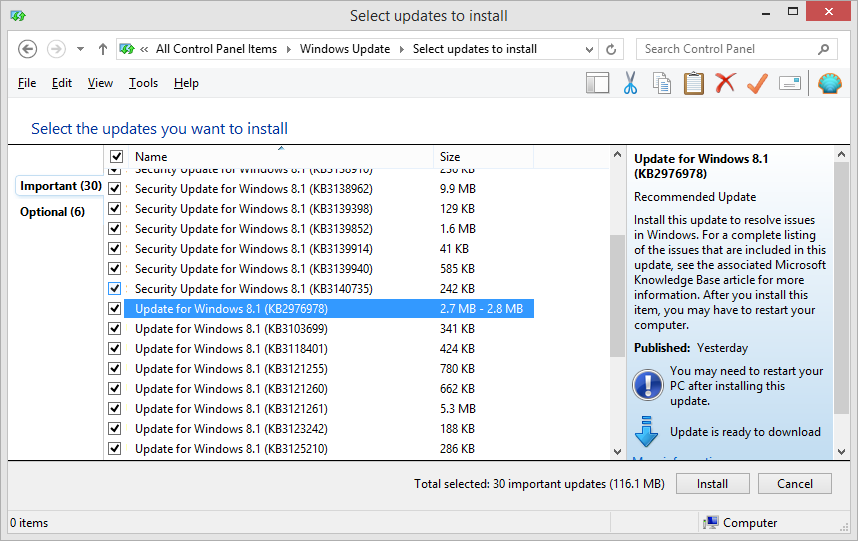Open the Edit menu
Screen dimensions: 858x541
pyautogui.click(x=62, y=83)
